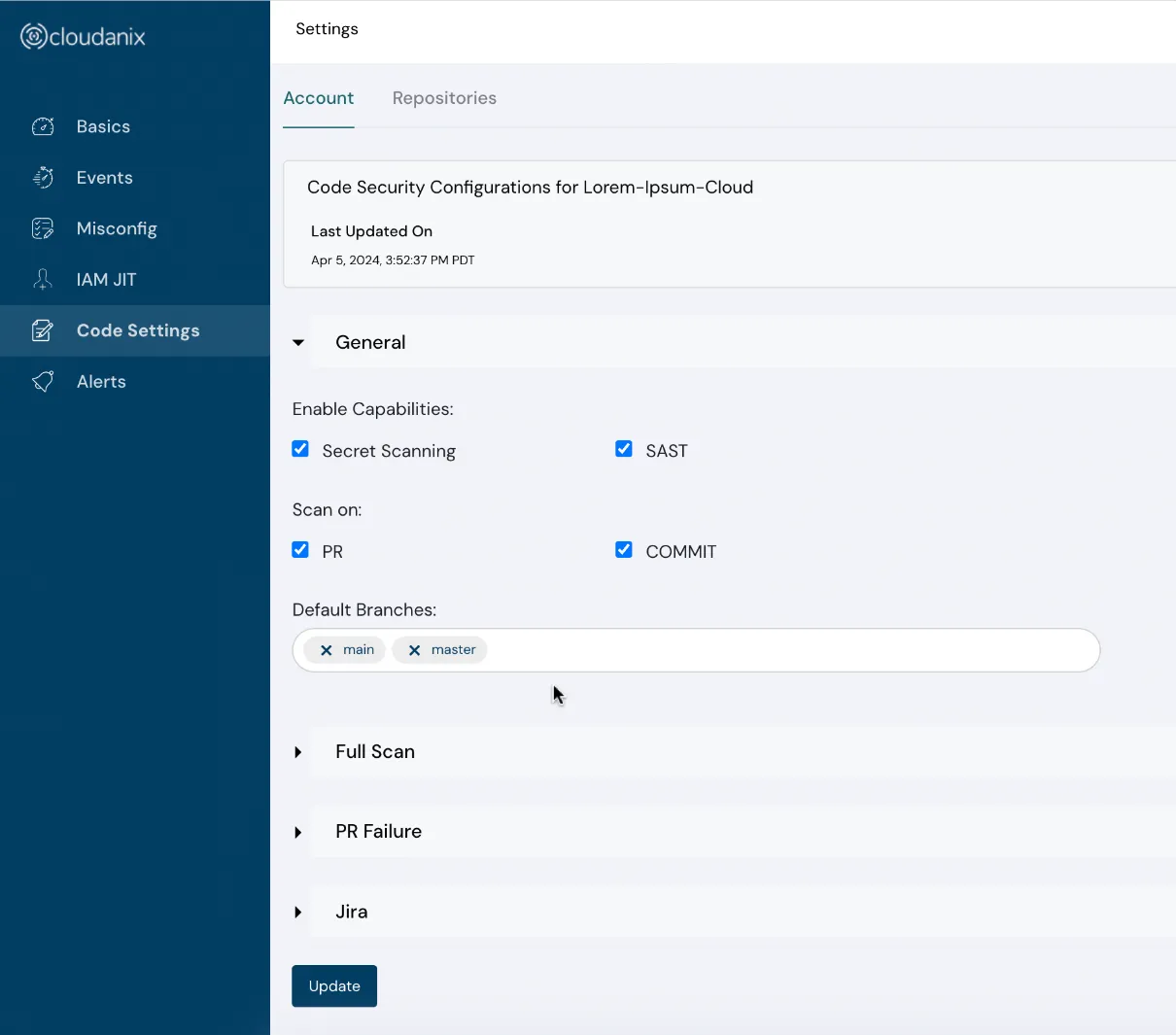Open the Basics sidebar section
Screen dimensions: 1176x1035
102,126
